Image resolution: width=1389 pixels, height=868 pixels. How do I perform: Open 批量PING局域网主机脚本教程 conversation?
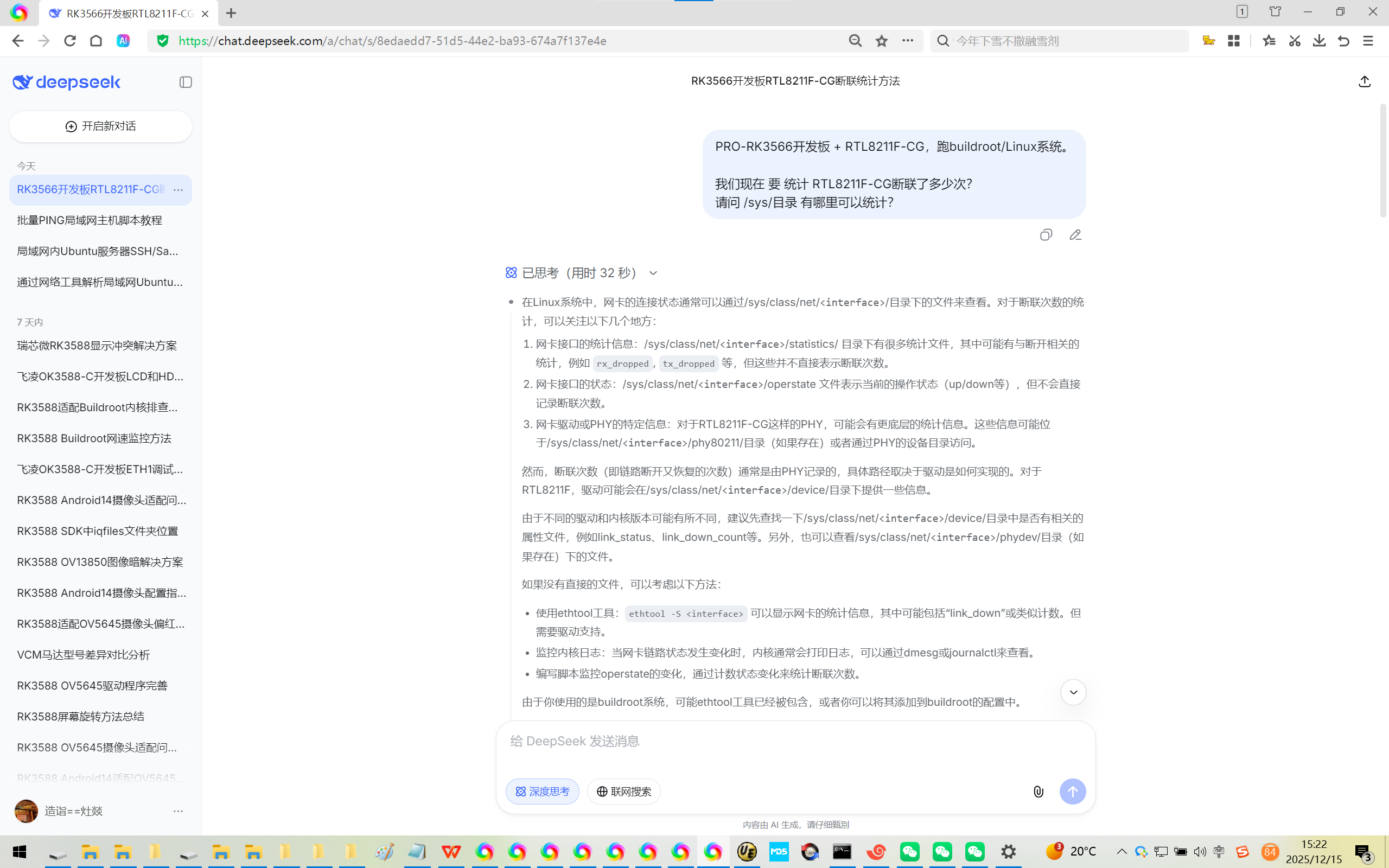click(90, 220)
